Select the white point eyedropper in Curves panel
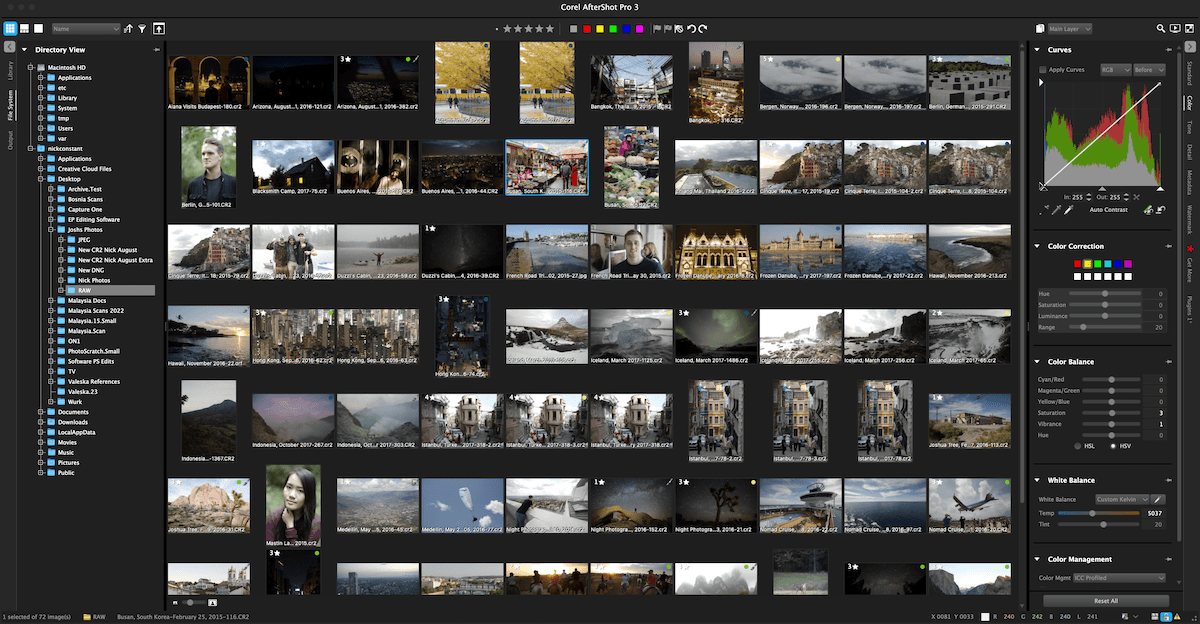This screenshot has width=1200, height=624. pyautogui.click(x=1070, y=210)
